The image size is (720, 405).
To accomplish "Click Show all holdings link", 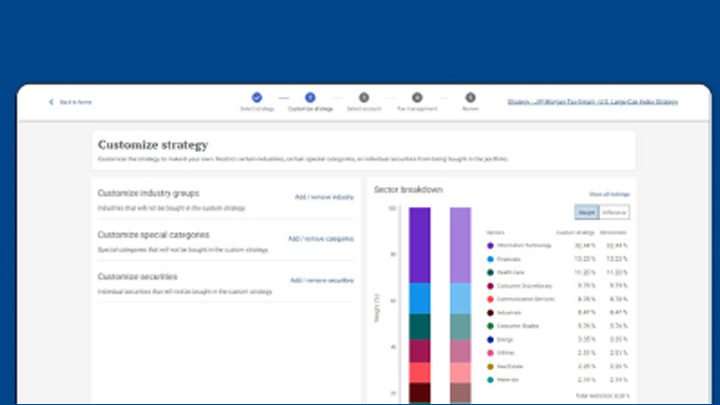I will point(609,194).
